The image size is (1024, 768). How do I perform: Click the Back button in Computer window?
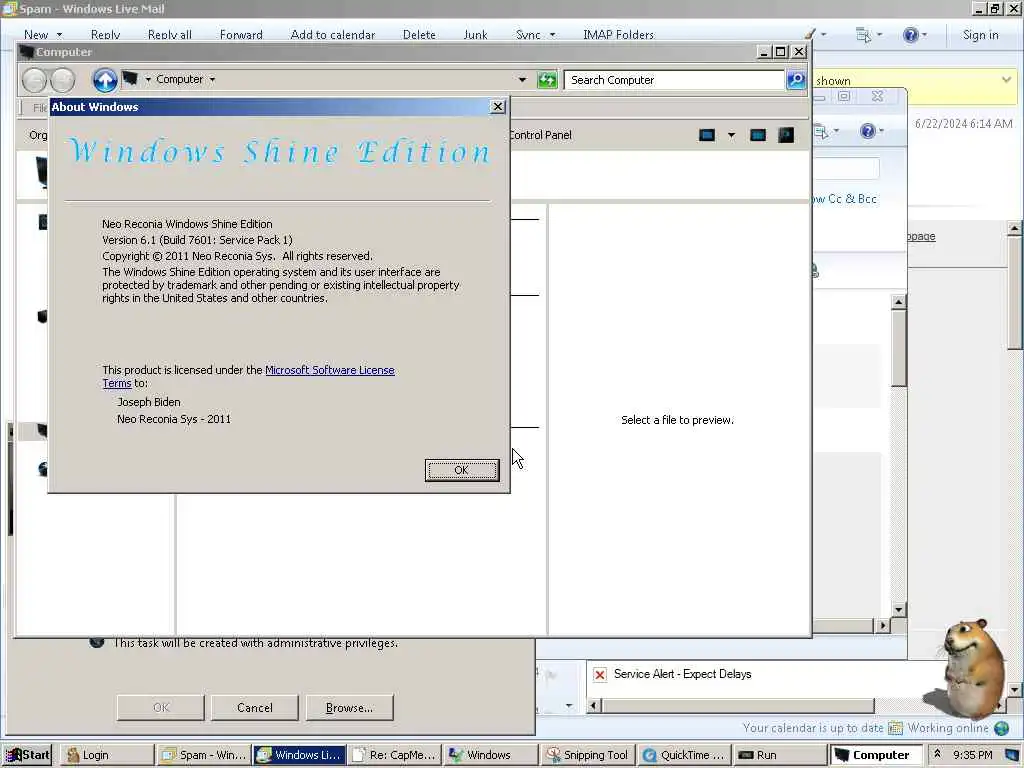pos(35,80)
